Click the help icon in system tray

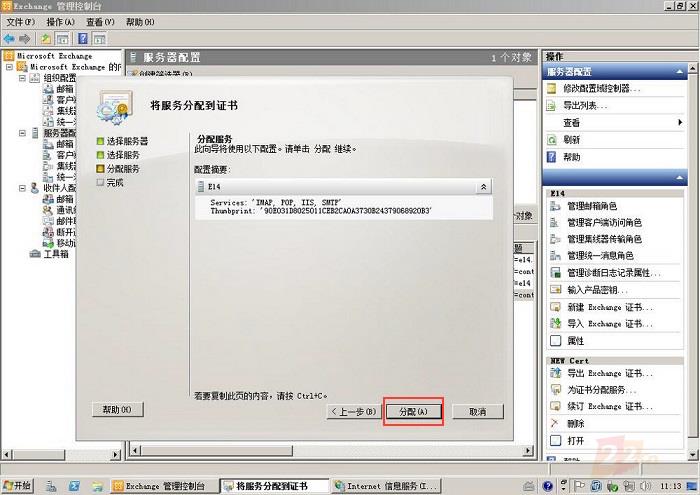pyautogui.click(x=548, y=486)
